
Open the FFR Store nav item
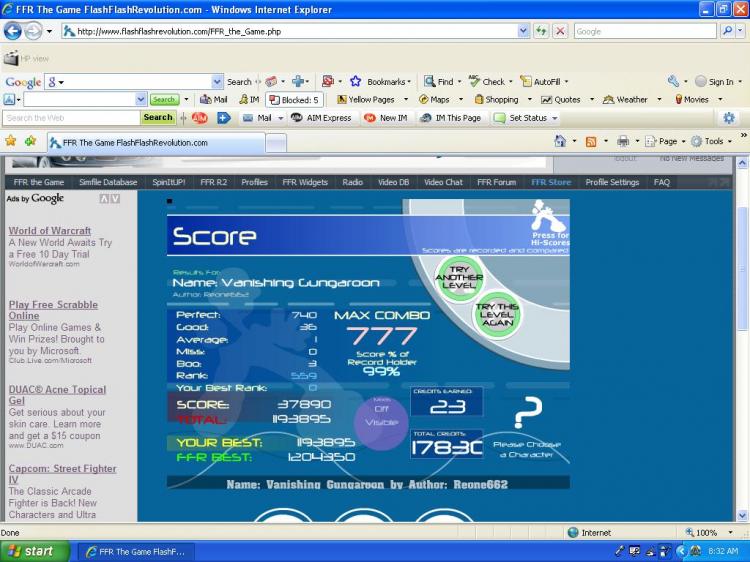coord(551,182)
